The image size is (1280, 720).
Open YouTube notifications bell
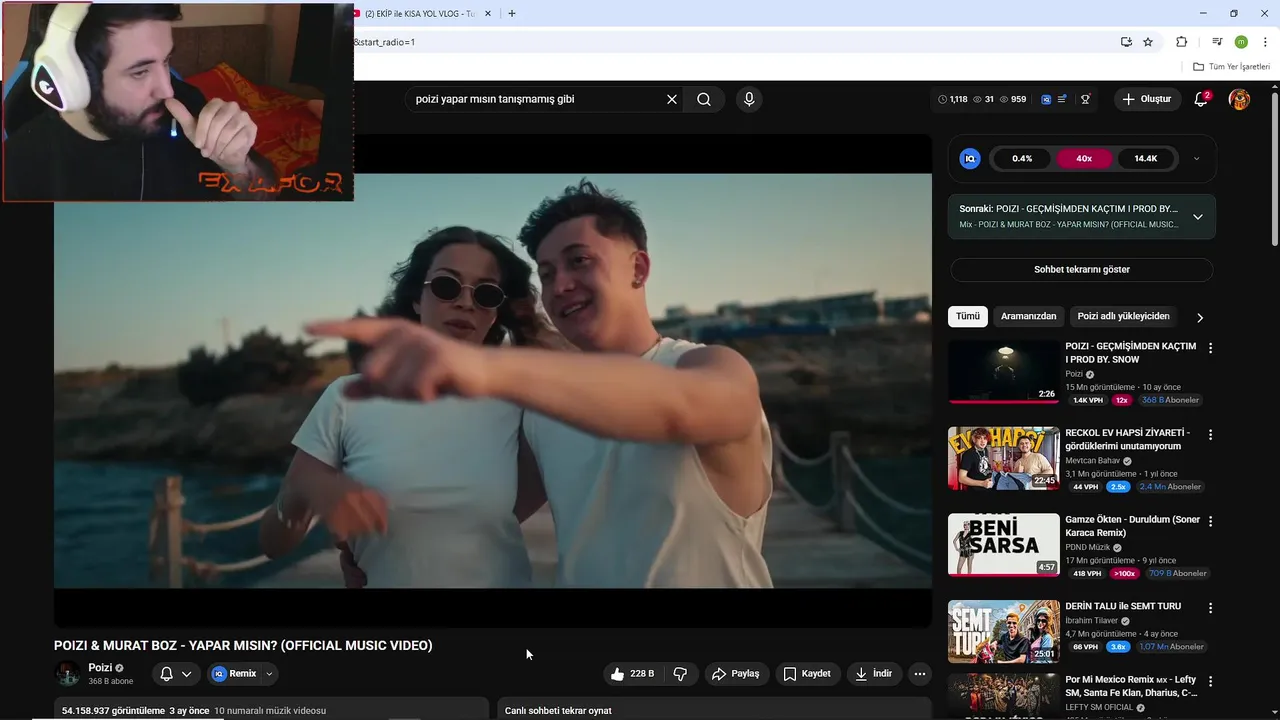pos(1202,99)
